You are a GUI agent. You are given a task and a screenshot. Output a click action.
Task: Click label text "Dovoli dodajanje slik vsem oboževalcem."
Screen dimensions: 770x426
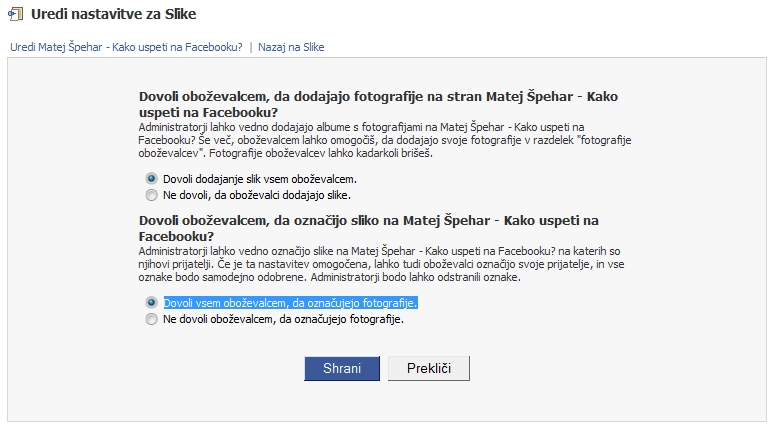[x=260, y=179]
